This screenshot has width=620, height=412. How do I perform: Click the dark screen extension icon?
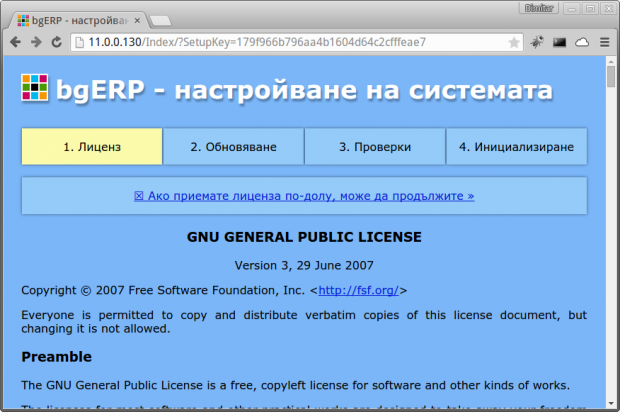point(559,42)
